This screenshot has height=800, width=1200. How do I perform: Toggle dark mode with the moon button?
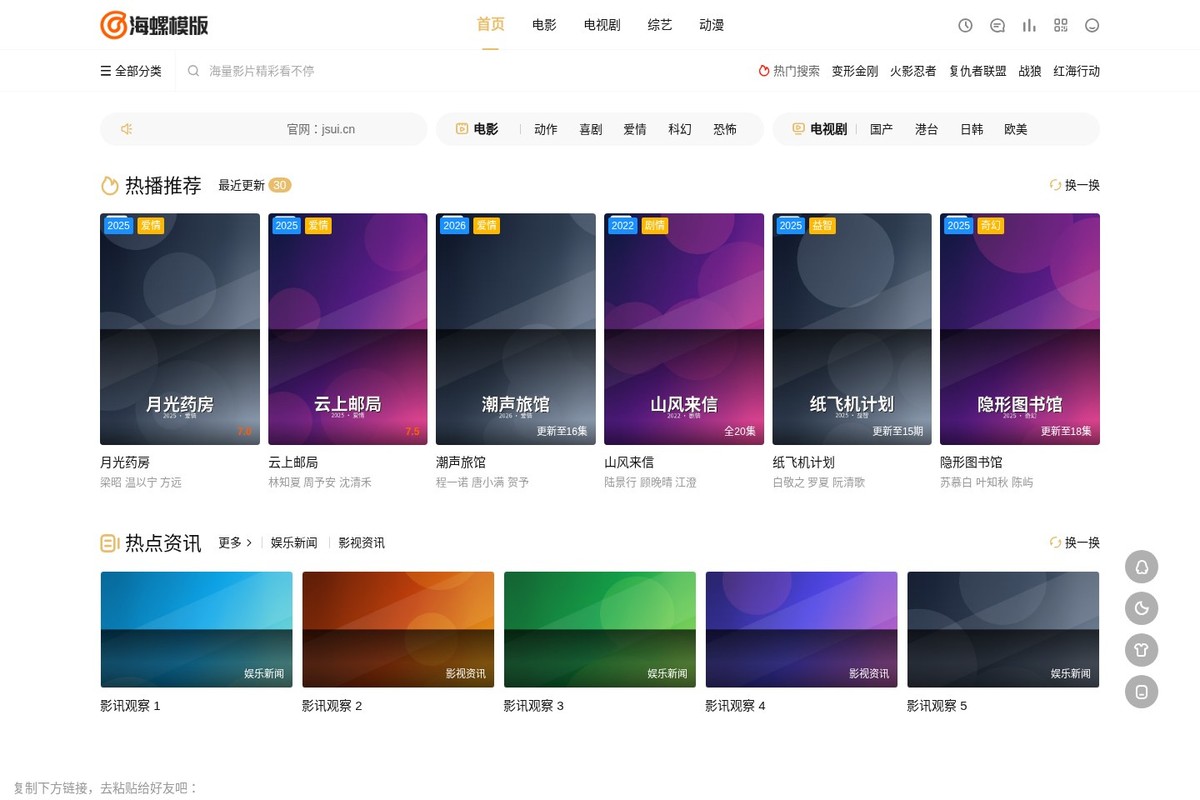pyautogui.click(x=1141, y=607)
